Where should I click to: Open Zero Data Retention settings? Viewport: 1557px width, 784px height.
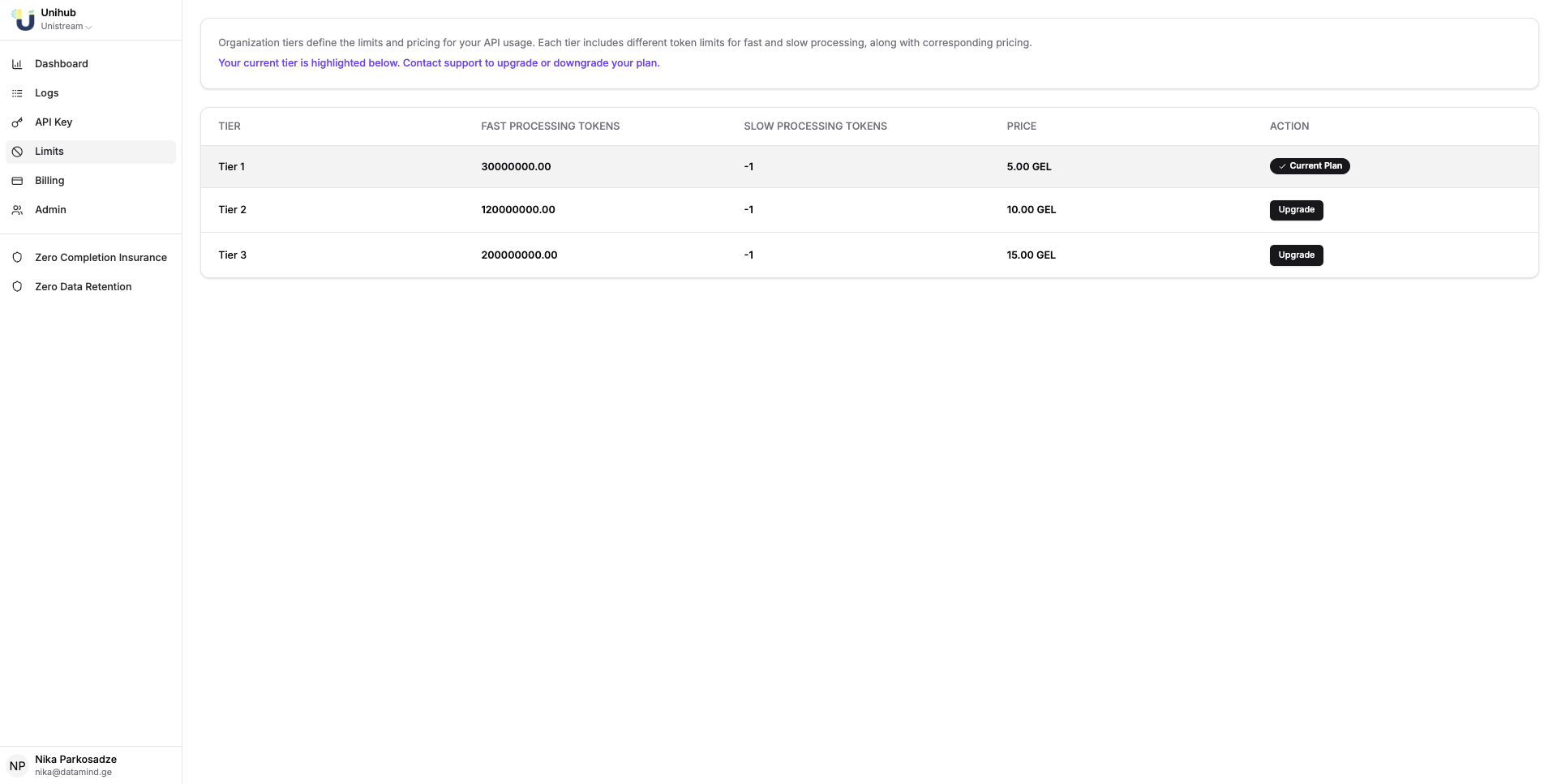point(83,287)
